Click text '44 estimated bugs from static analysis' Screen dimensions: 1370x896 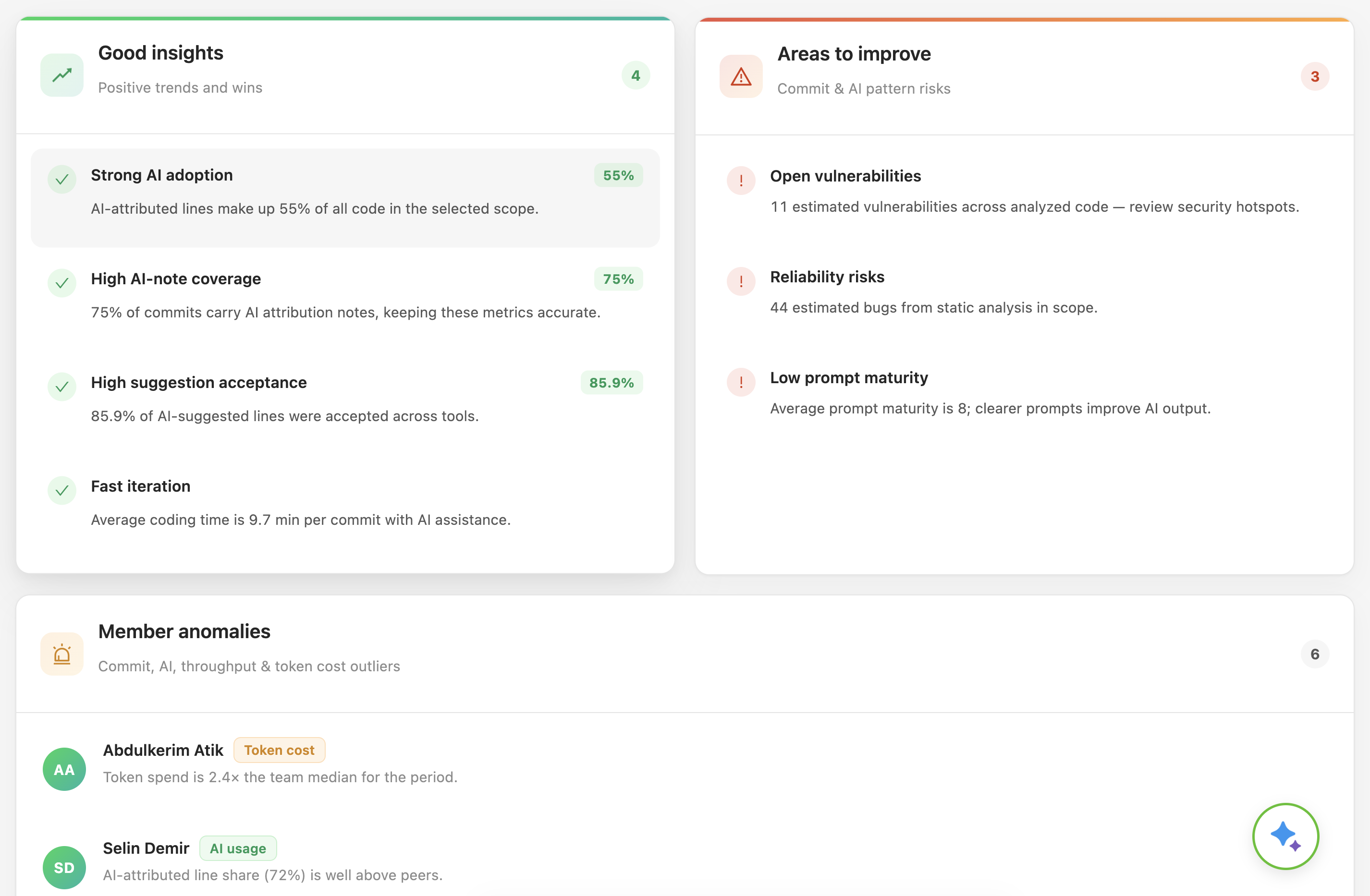click(902, 307)
